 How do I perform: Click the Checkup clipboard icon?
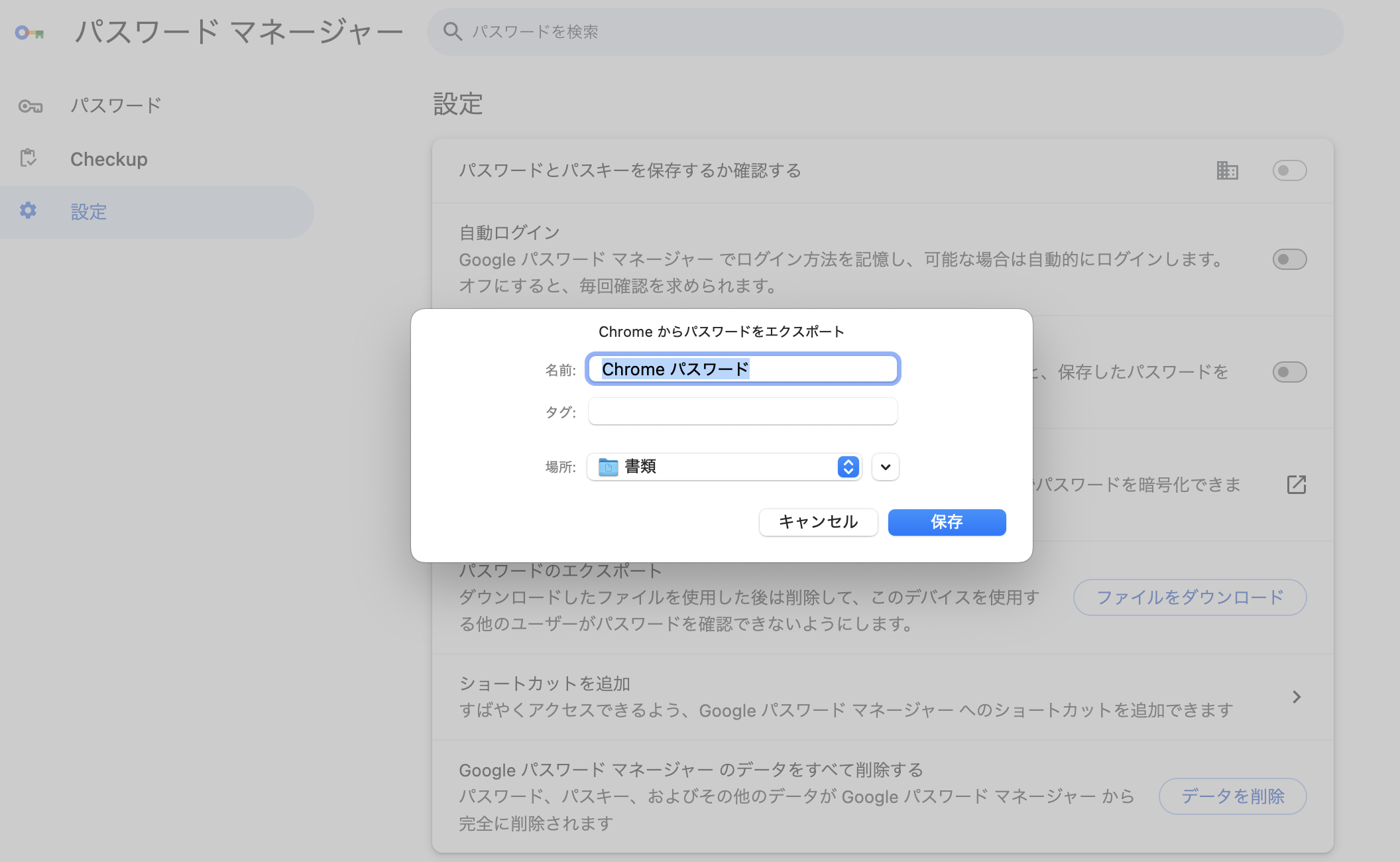(28, 158)
